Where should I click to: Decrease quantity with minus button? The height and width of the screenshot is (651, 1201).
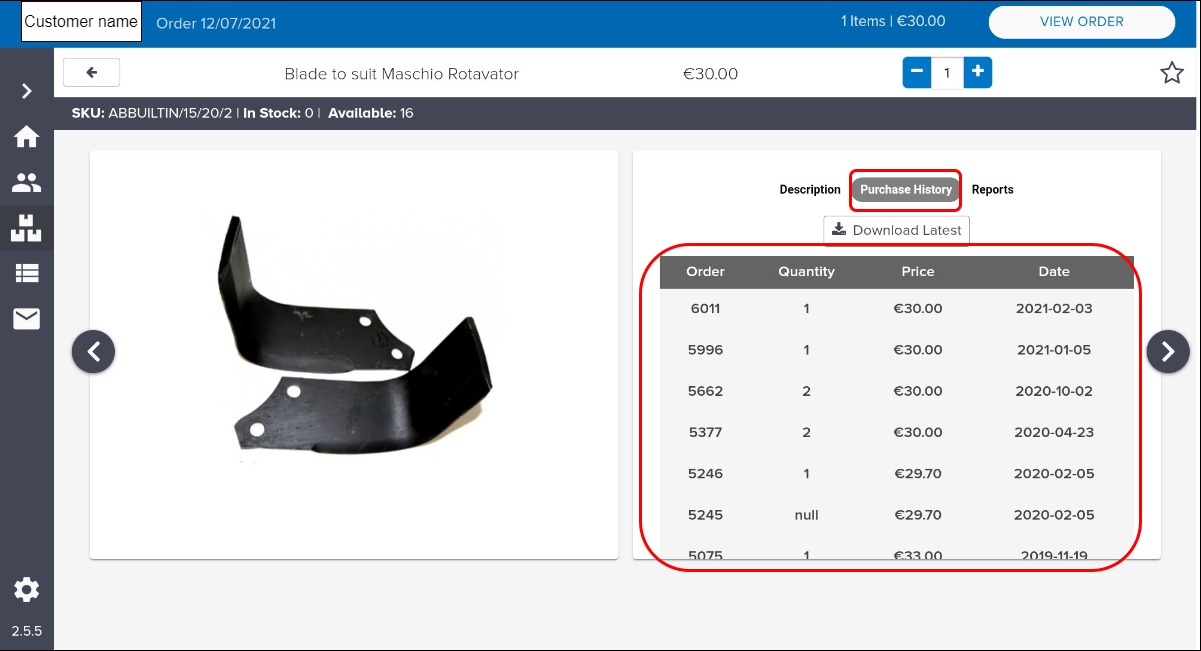click(917, 73)
